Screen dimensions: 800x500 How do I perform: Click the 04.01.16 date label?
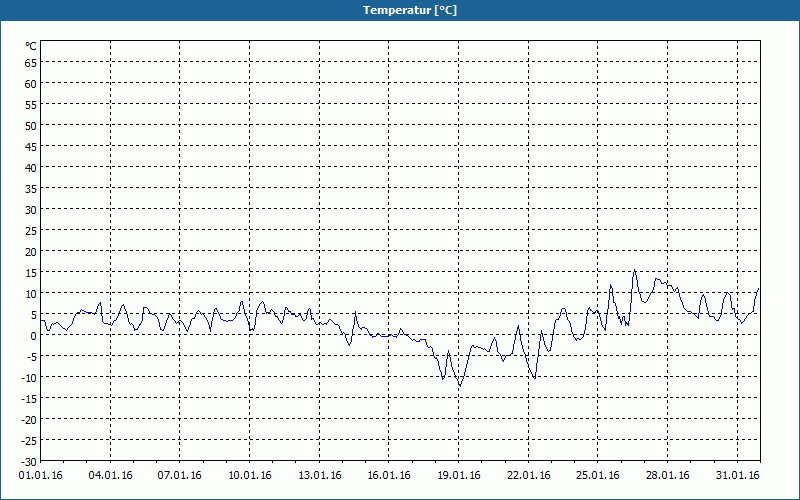(110, 476)
